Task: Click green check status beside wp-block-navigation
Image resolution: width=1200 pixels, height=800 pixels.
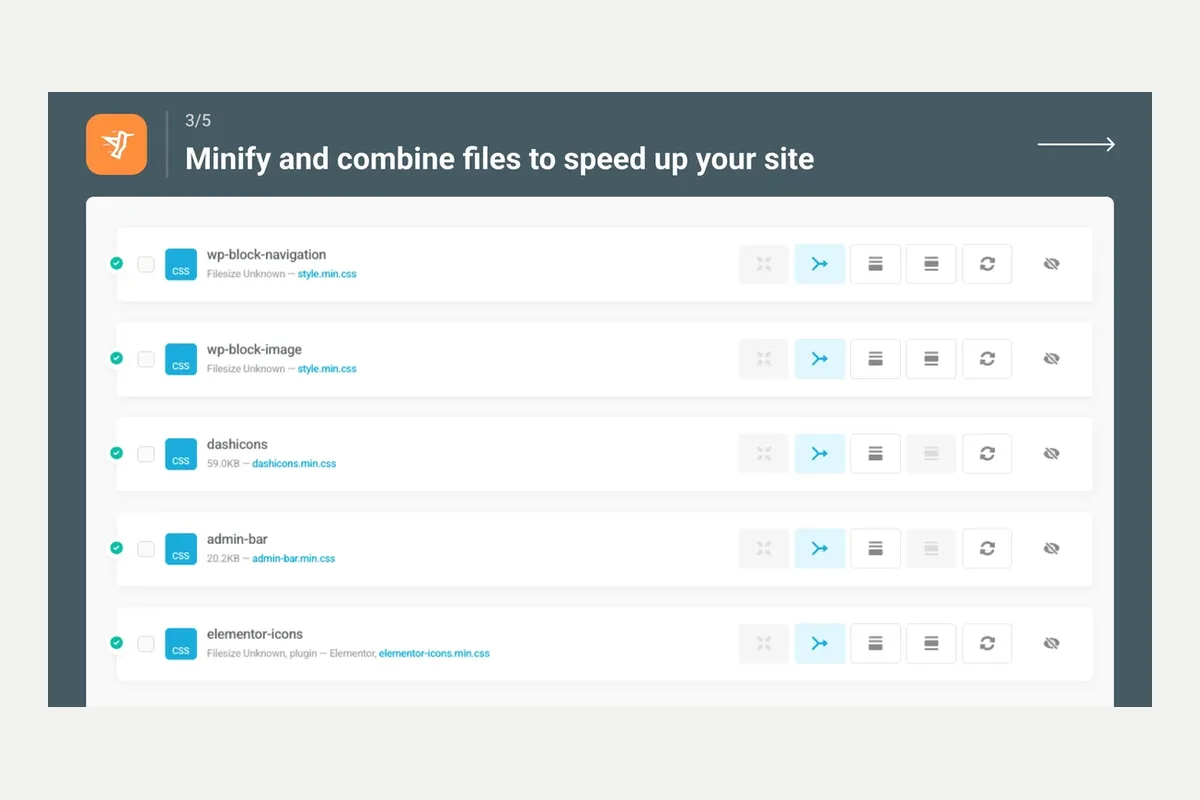Action: [116, 263]
